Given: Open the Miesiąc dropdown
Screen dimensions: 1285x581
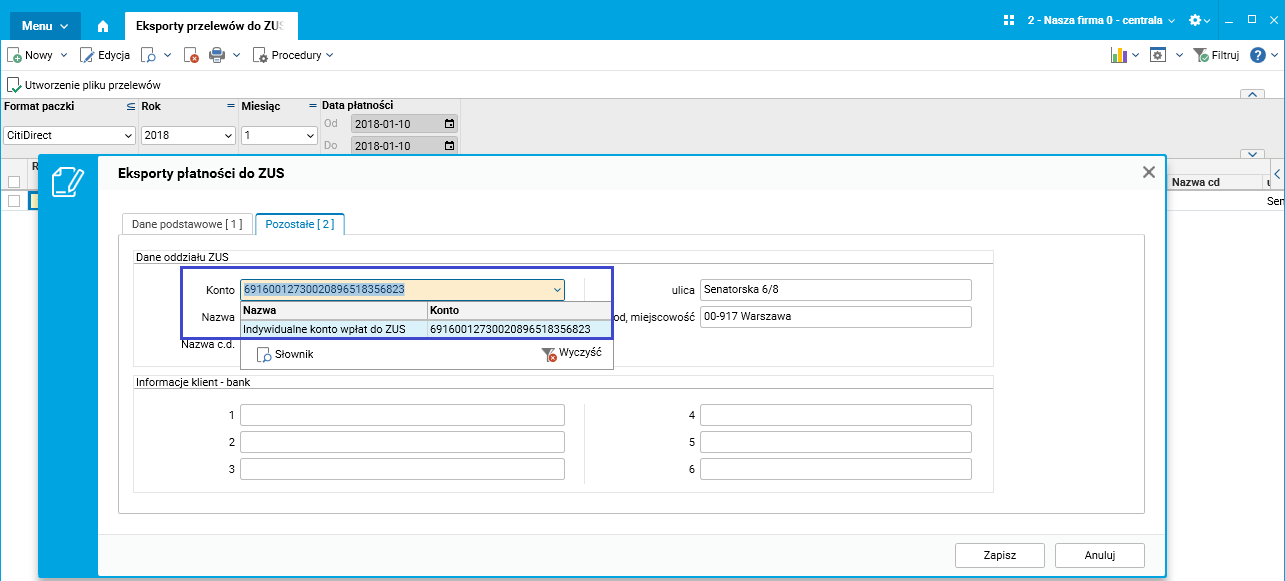Looking at the screenshot, I should pyautogui.click(x=279, y=135).
